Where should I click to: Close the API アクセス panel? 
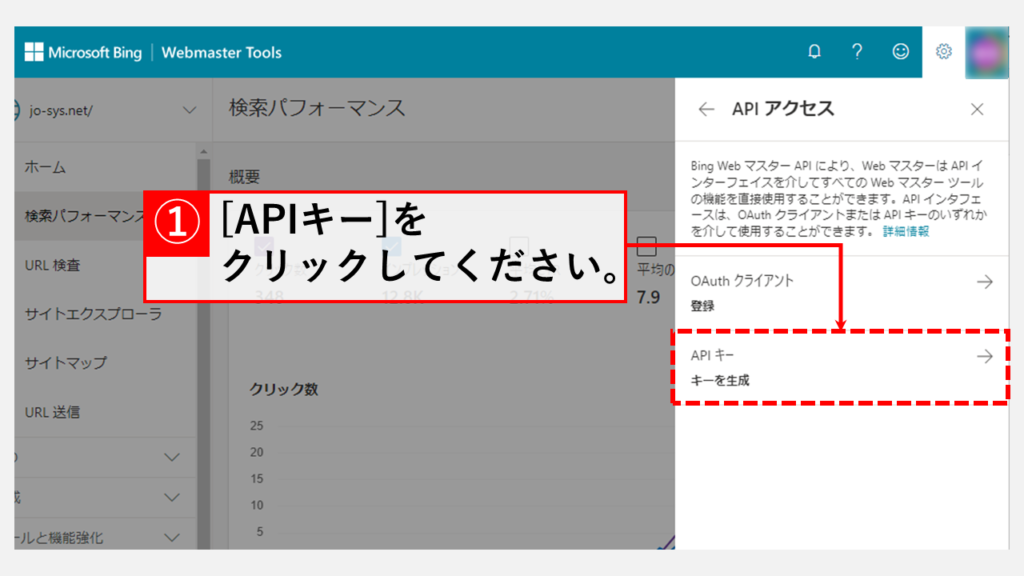pyautogui.click(x=977, y=109)
